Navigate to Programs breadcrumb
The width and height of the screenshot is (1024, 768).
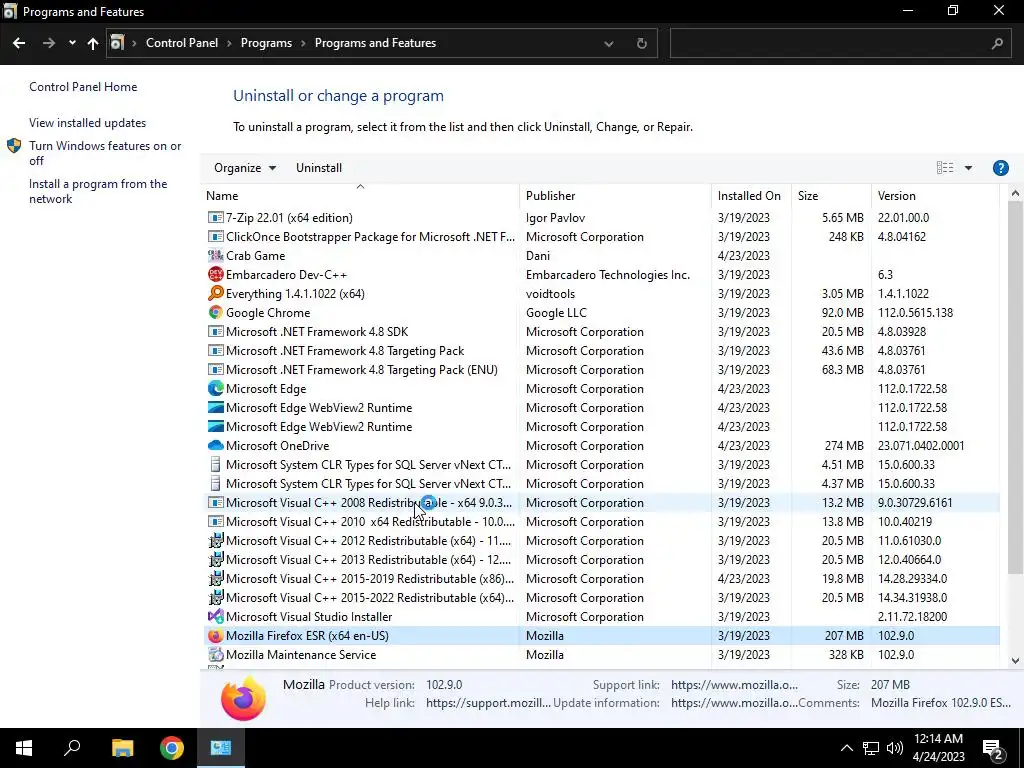click(x=266, y=43)
